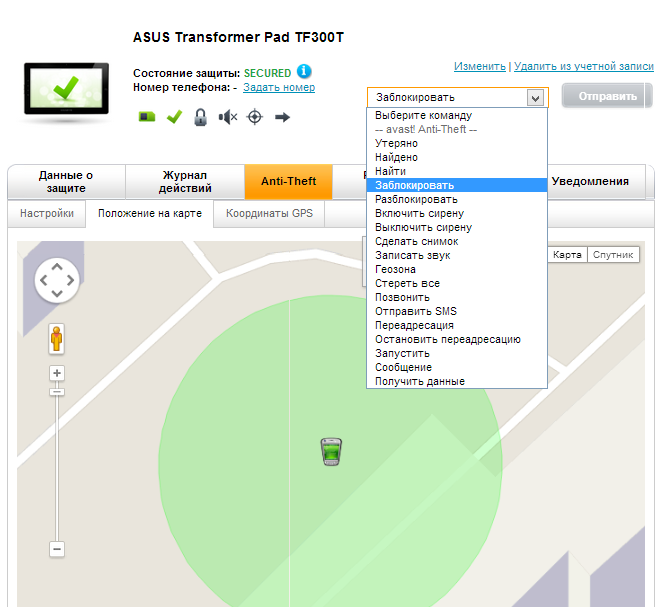658x607 pixels.
Task: Pan the map down with the arrow
Action: 57,293
